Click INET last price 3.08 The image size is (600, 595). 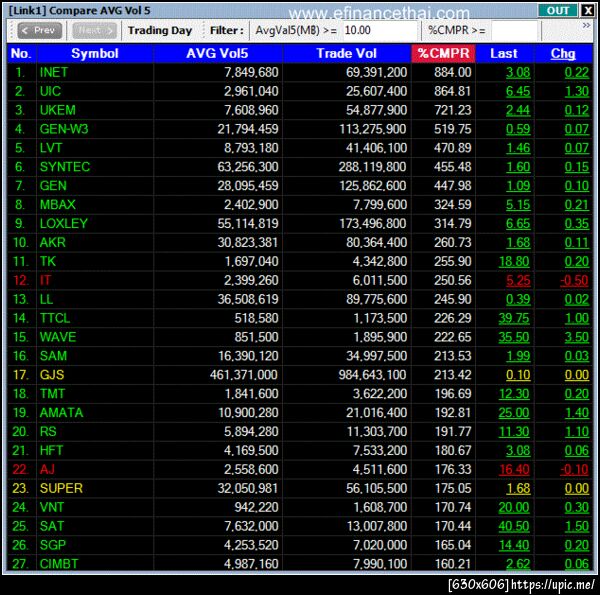(x=518, y=72)
